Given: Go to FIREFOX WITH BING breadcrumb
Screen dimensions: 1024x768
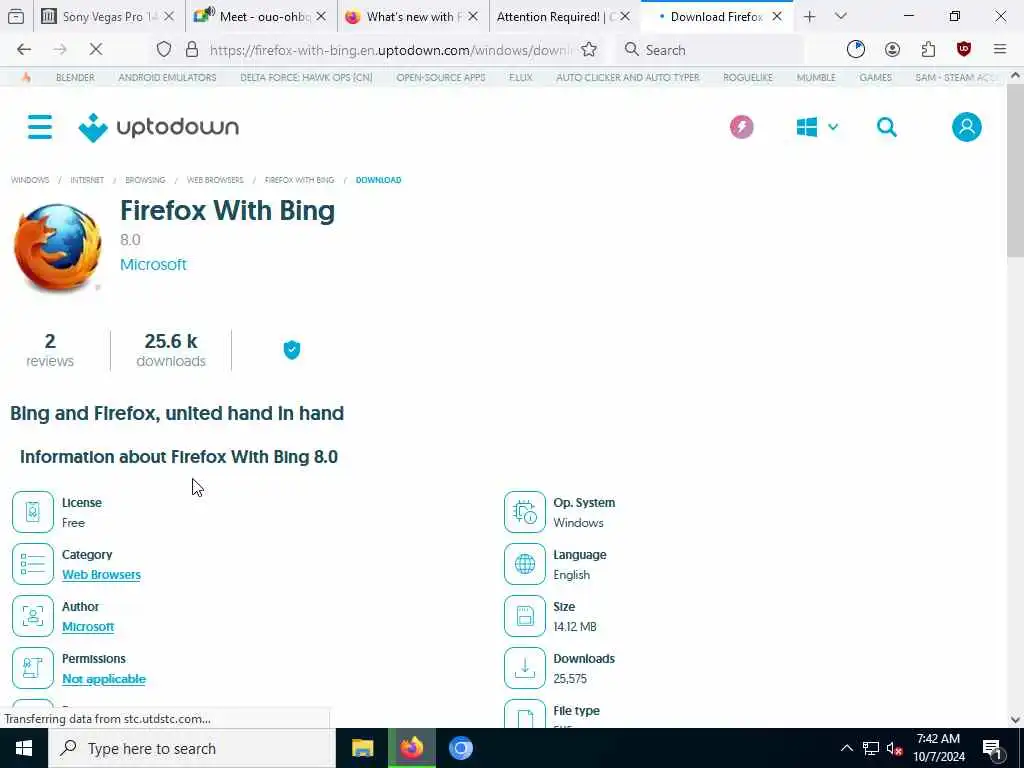Looking at the screenshot, I should coord(299,180).
